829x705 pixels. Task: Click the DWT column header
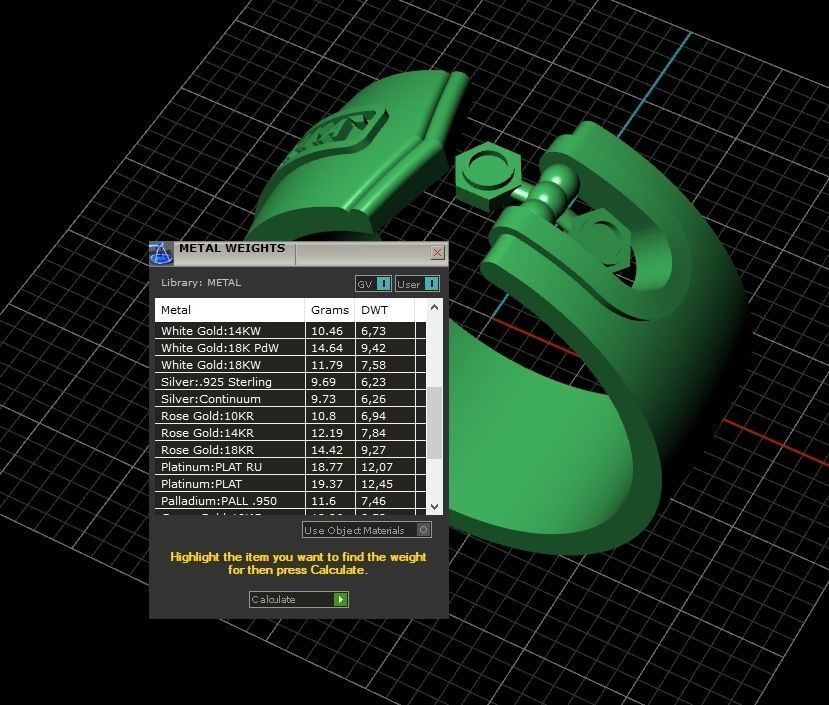click(x=384, y=310)
